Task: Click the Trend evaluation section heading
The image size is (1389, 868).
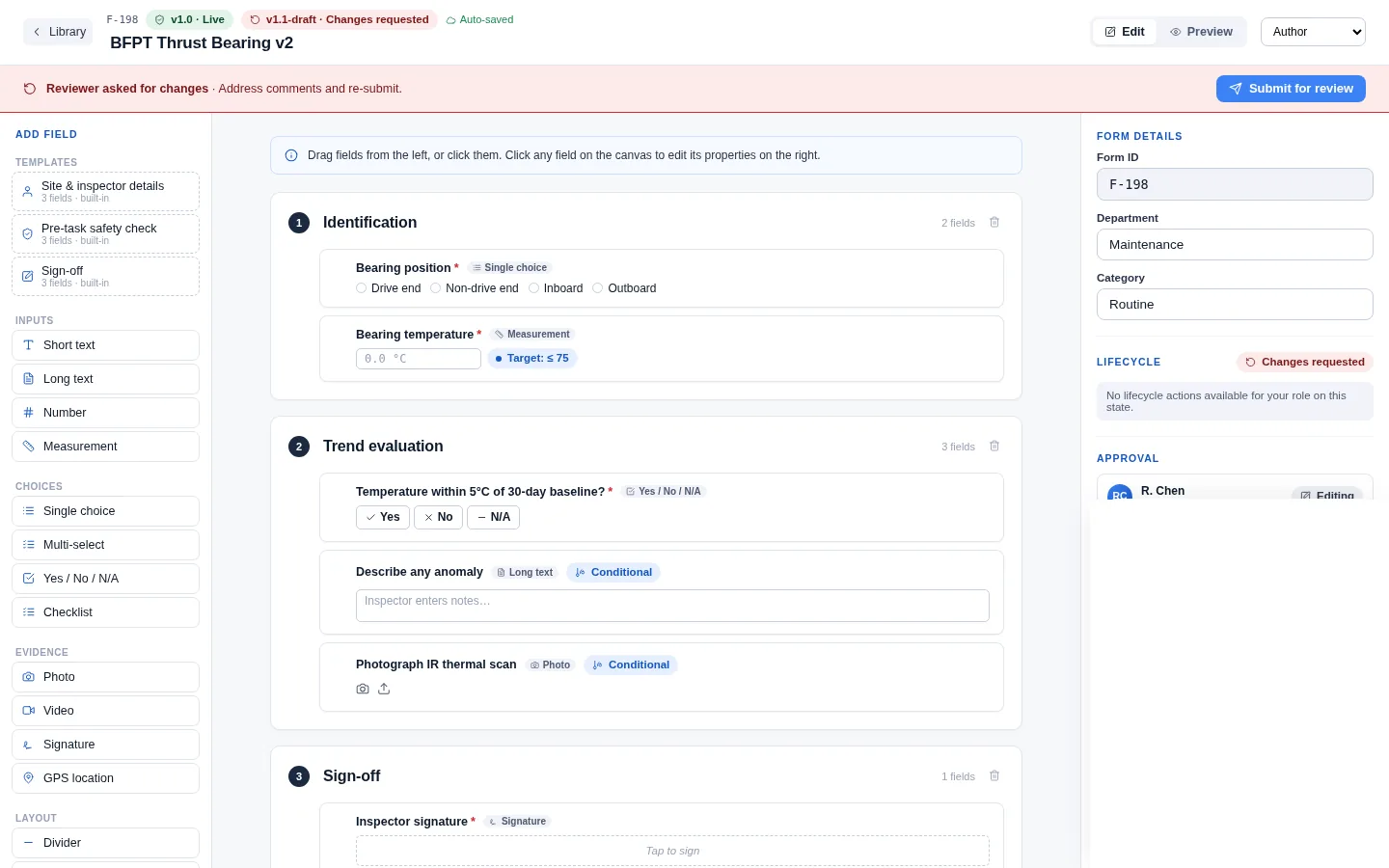Action: [x=383, y=447]
